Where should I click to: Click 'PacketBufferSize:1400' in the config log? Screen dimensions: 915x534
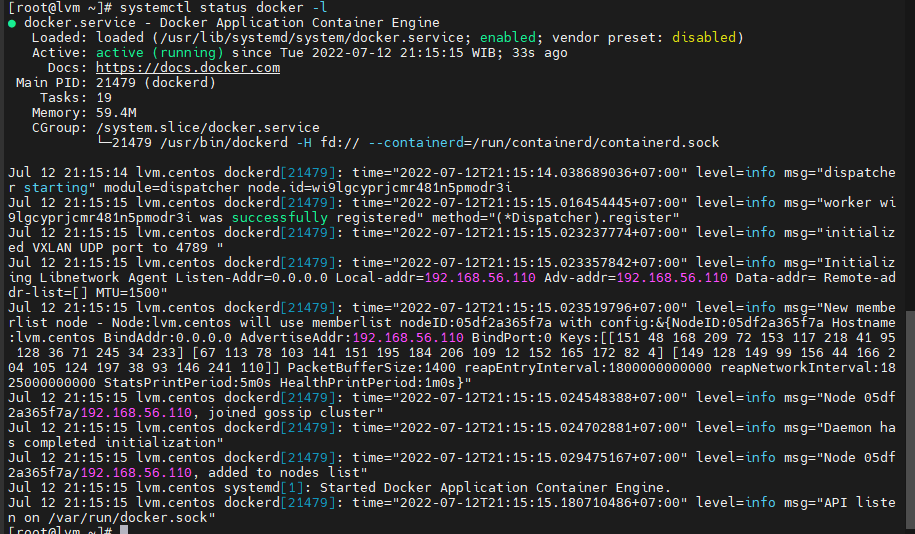click(x=372, y=368)
